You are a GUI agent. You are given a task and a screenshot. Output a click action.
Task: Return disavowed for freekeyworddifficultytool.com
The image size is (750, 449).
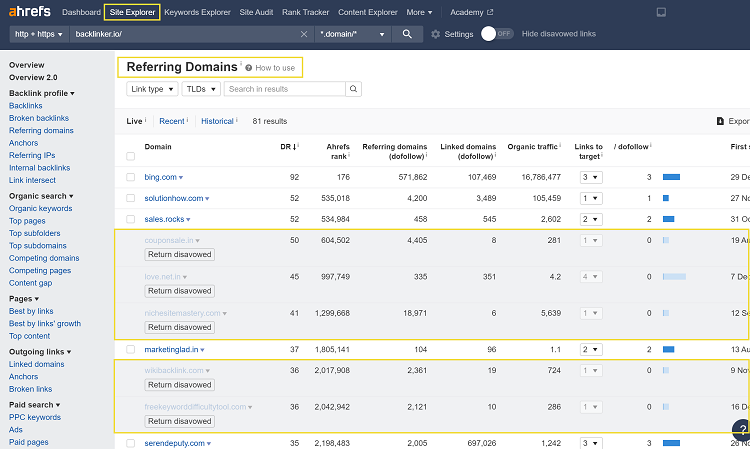[x=179, y=421]
